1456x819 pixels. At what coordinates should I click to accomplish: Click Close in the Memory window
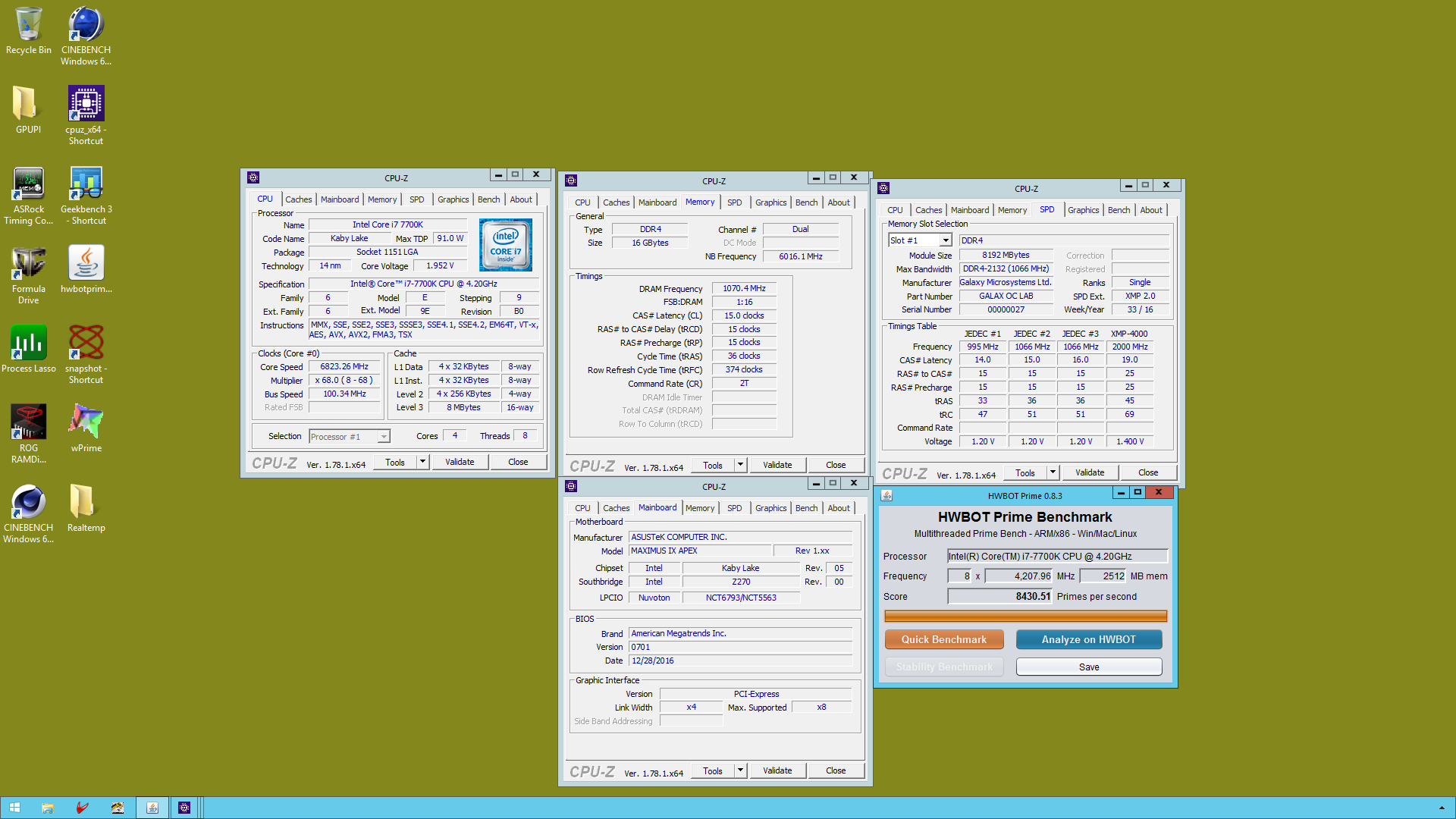pos(836,465)
